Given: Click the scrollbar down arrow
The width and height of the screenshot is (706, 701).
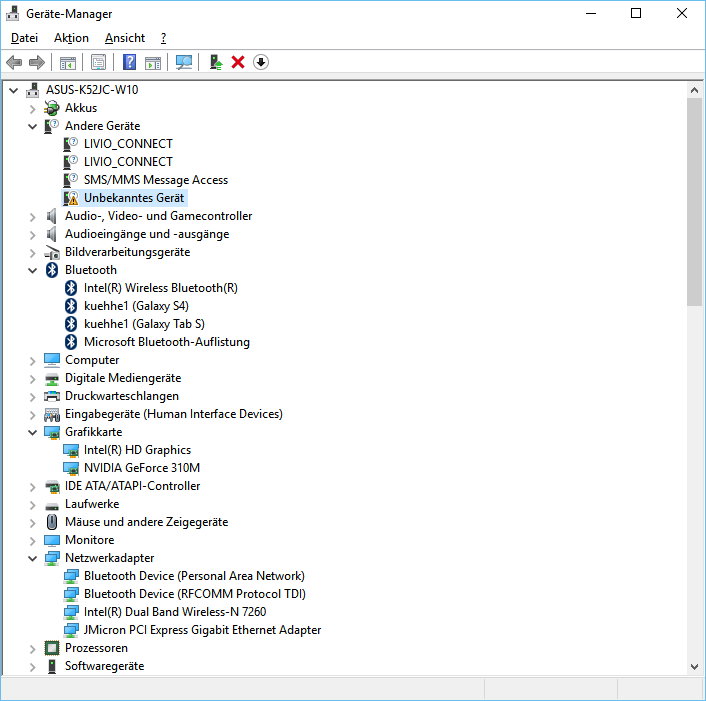Looking at the screenshot, I should coord(694,666).
